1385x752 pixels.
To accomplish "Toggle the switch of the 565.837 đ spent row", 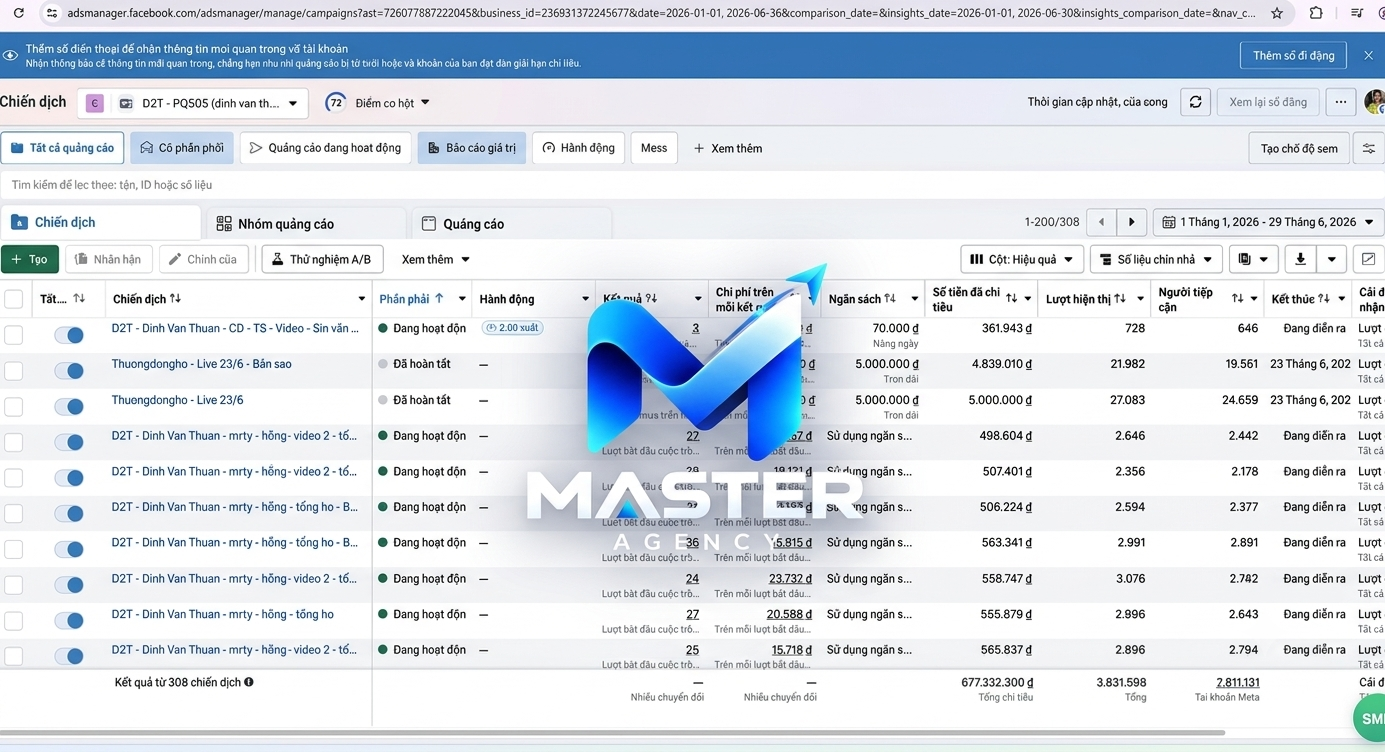I will 69,656.
